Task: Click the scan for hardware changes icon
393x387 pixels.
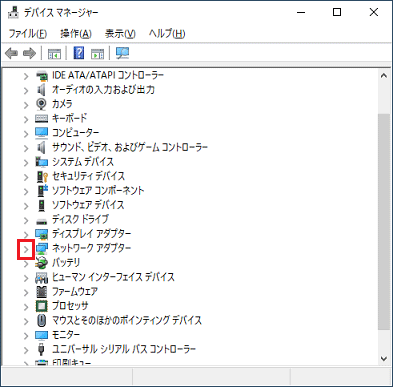Action: pyautogui.click(x=122, y=53)
